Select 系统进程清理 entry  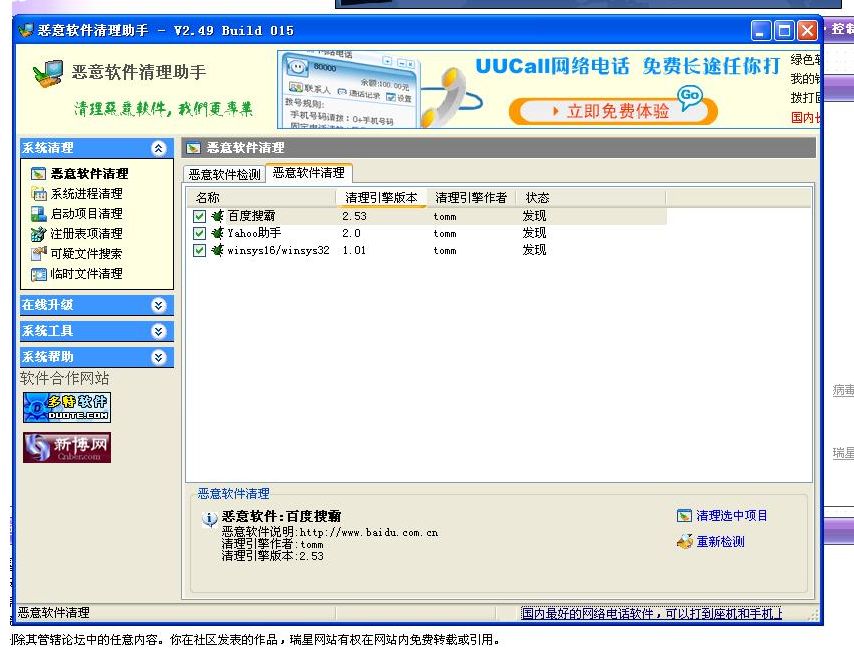(87, 194)
